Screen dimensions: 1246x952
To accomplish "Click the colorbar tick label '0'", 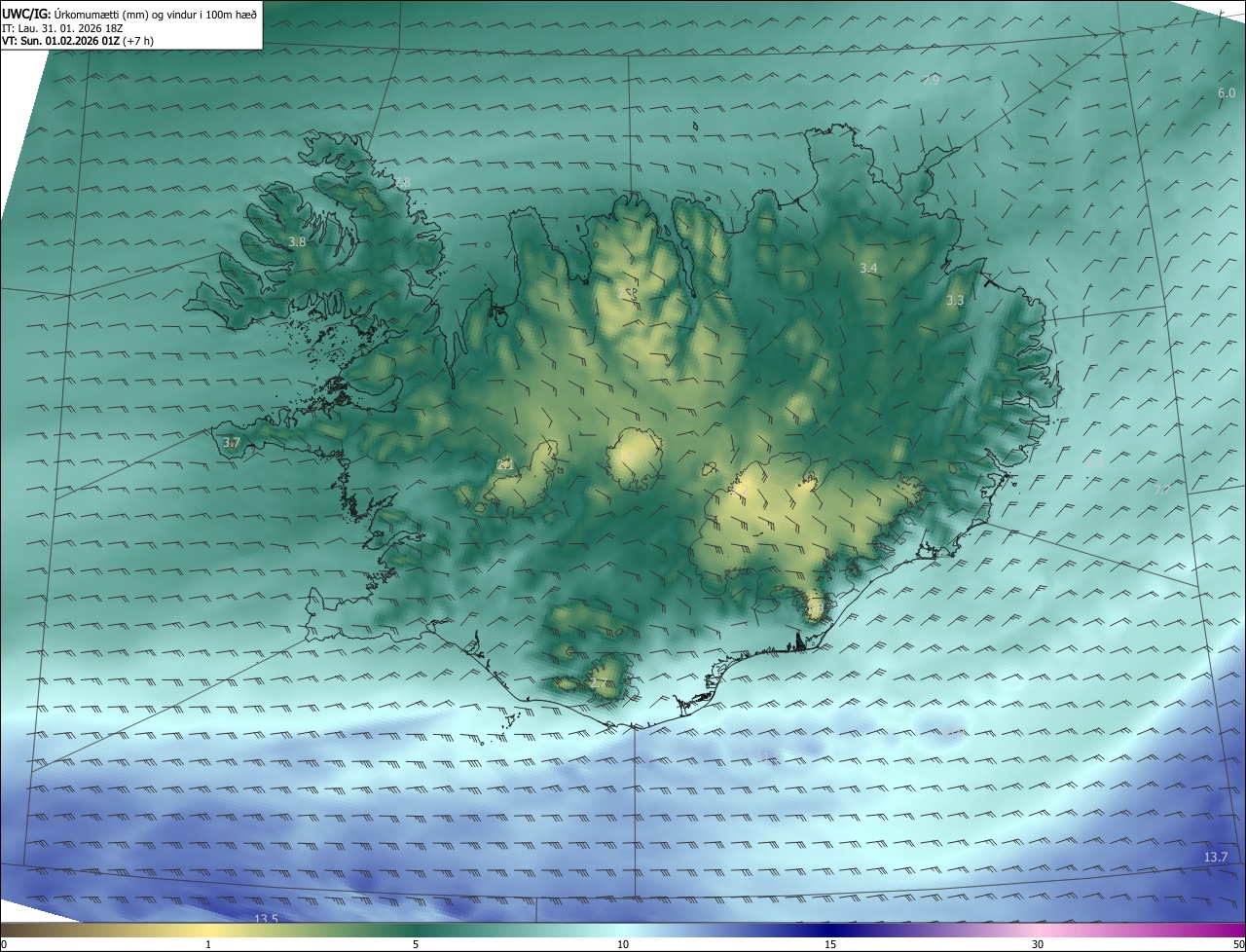I will click(4, 944).
